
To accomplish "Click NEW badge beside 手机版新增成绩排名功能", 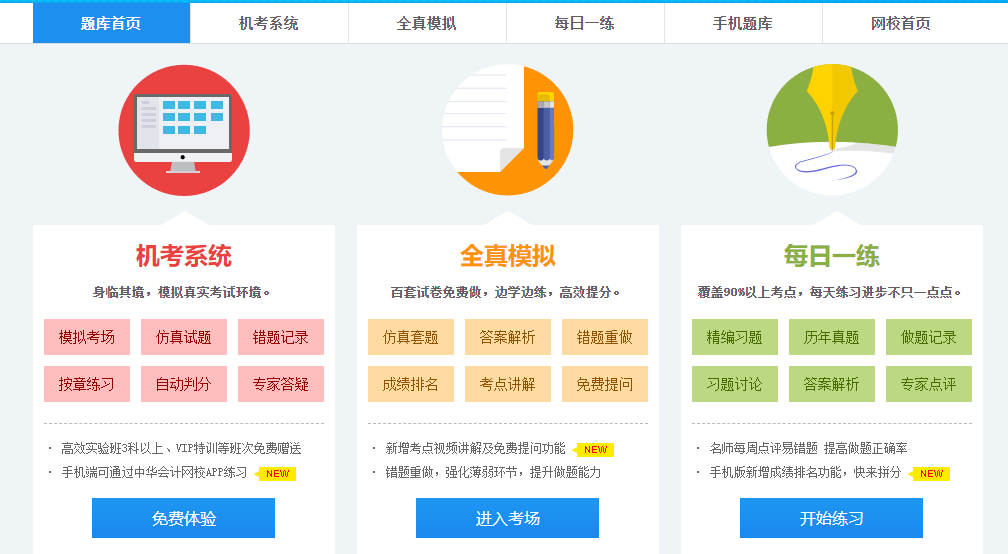I will [931, 474].
